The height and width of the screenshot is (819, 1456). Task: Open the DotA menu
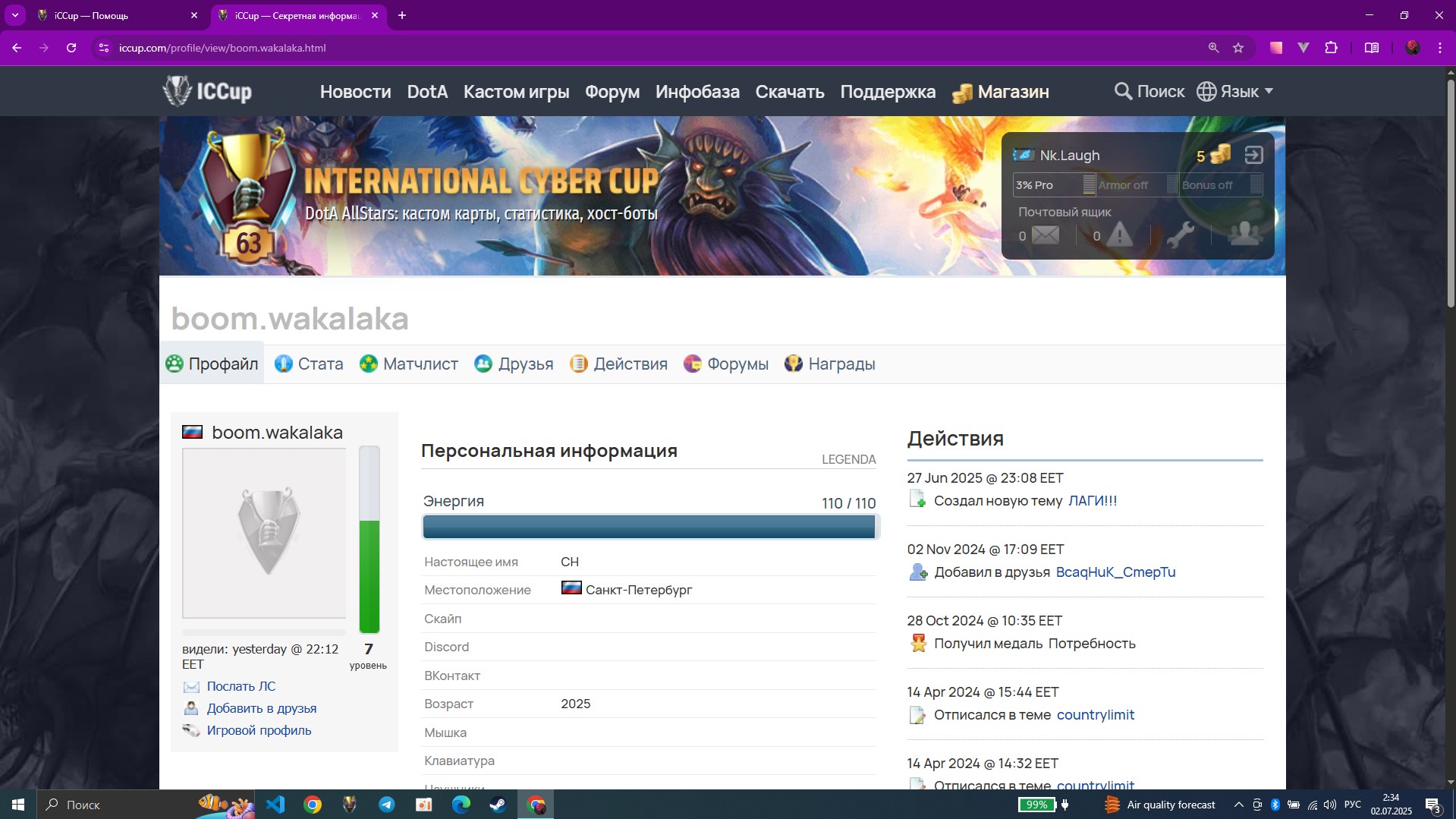[x=427, y=92]
